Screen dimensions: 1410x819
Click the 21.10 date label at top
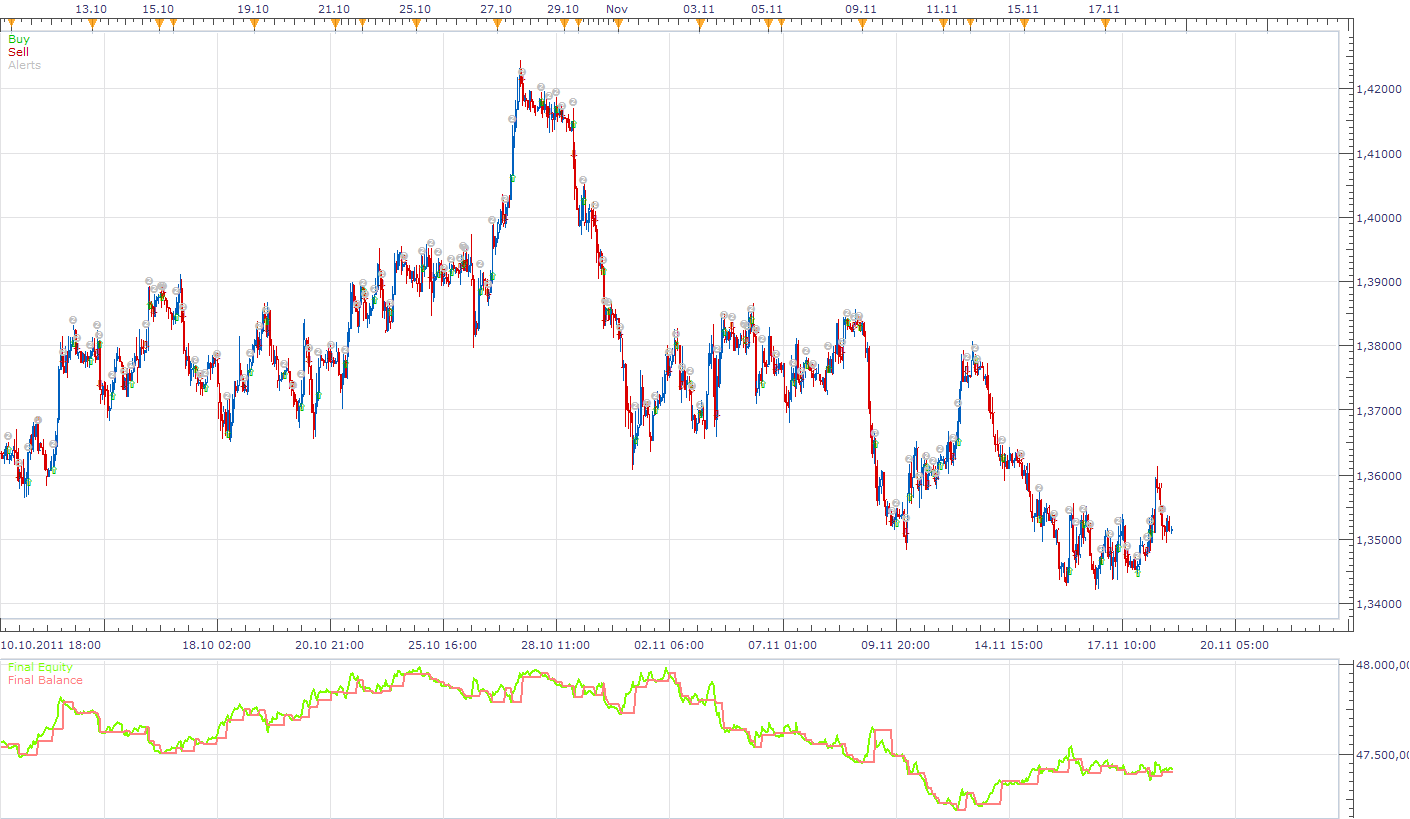pos(334,9)
